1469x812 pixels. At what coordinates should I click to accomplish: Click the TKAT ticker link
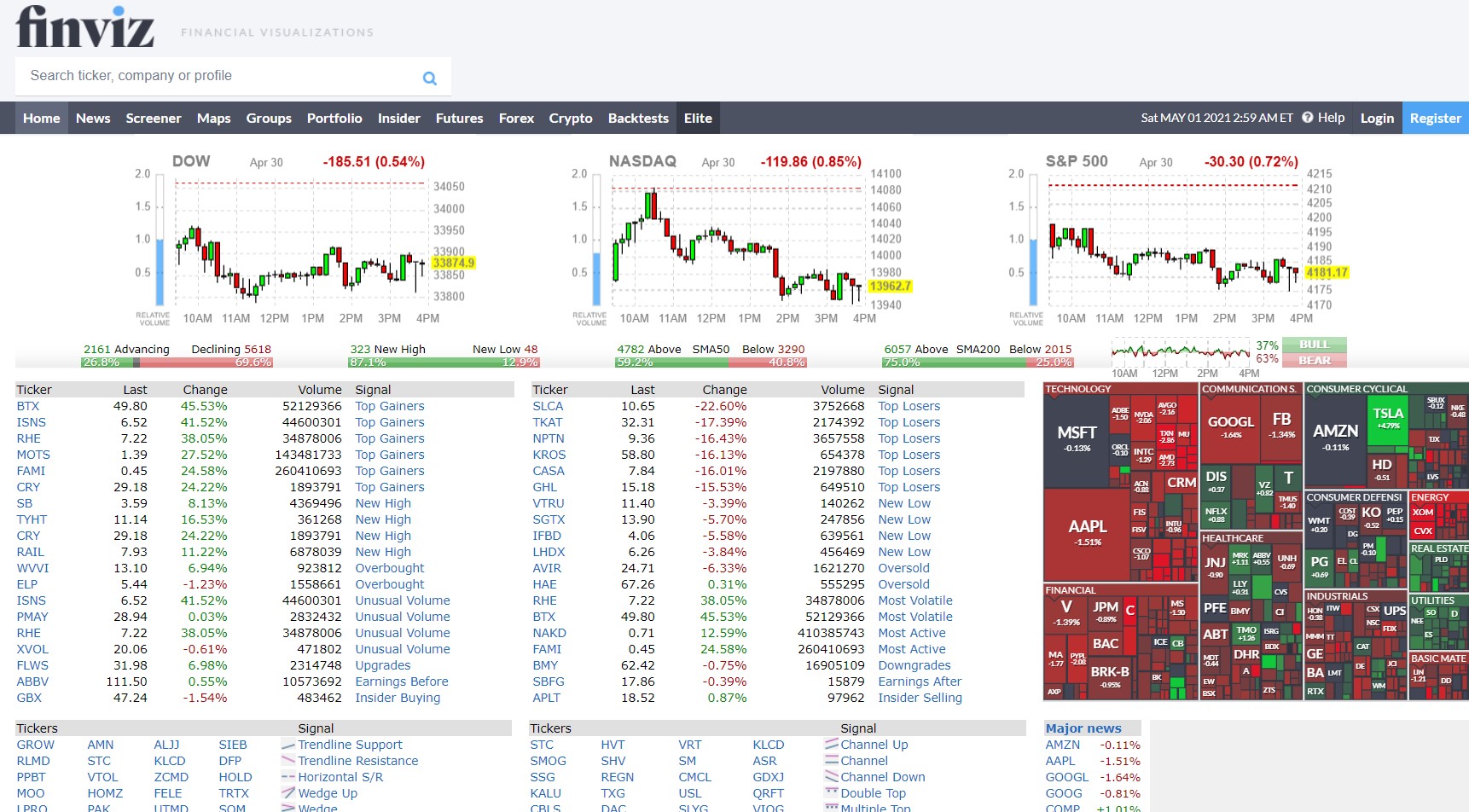[548, 422]
